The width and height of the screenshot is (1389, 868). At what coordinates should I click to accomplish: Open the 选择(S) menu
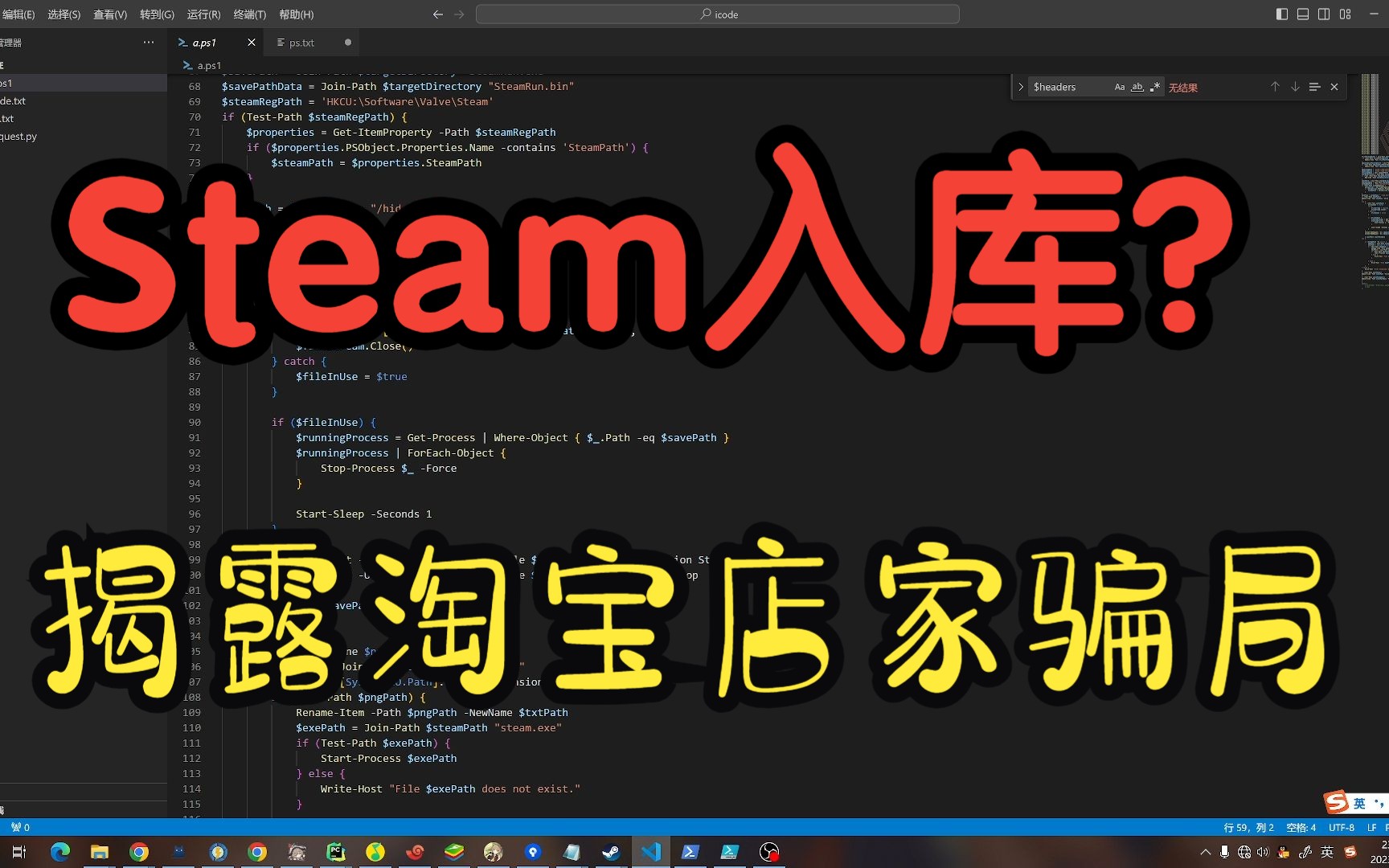[64, 14]
